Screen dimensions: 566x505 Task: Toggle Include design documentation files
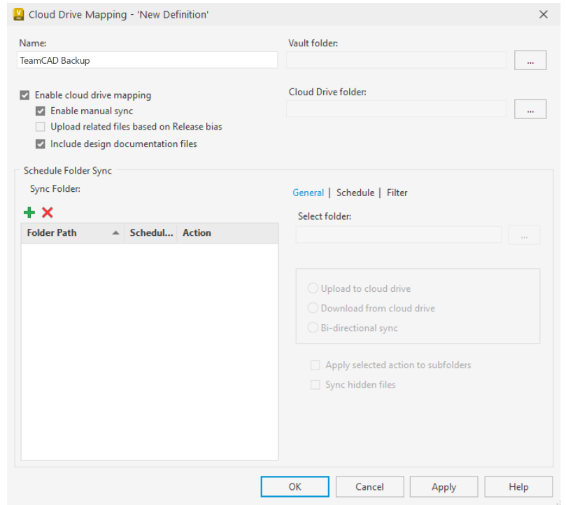40,144
